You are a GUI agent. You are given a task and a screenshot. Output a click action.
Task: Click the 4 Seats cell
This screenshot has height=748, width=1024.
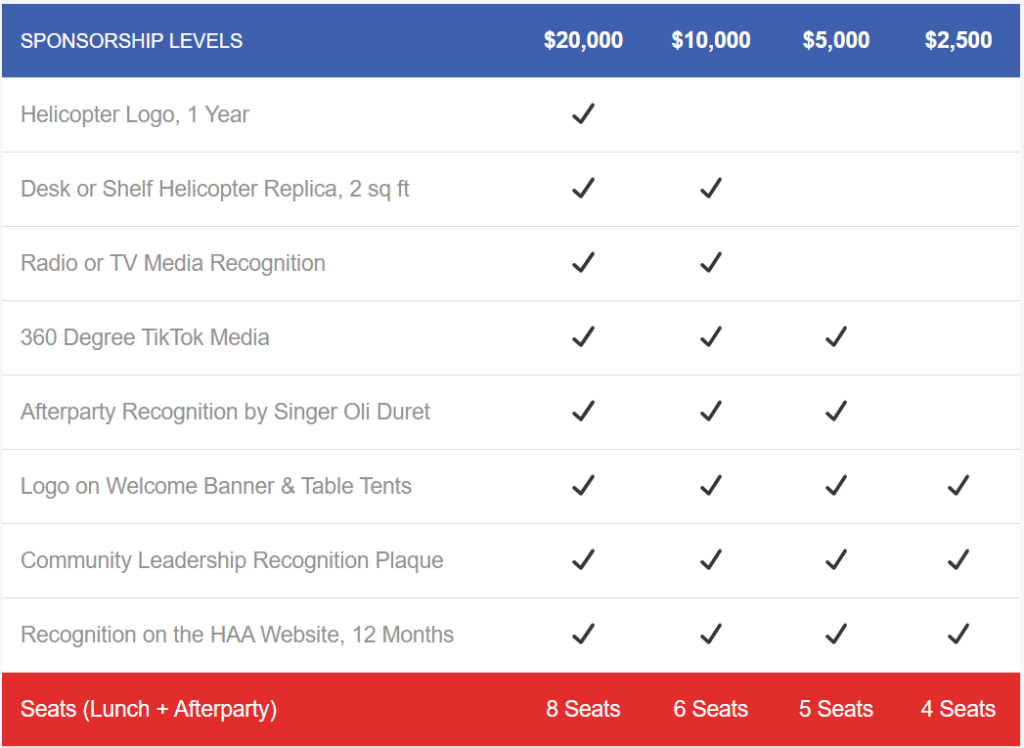[x=958, y=709]
